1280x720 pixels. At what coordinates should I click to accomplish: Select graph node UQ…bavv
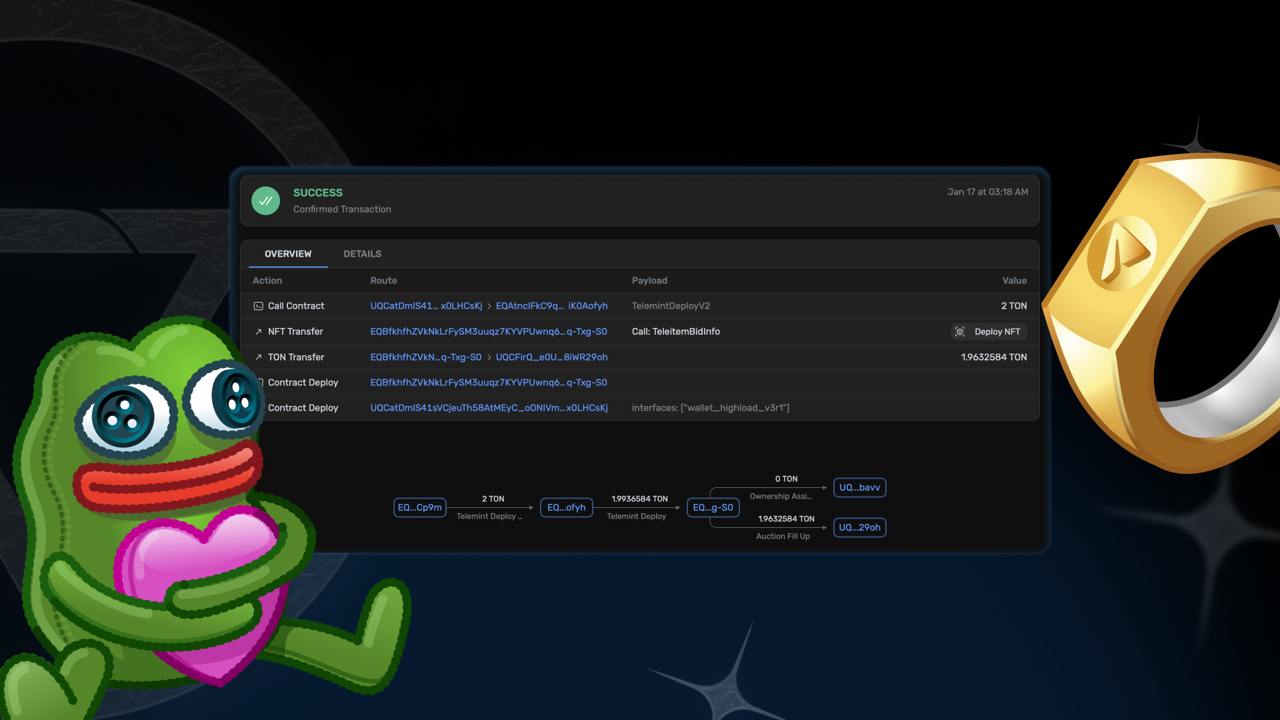click(860, 487)
